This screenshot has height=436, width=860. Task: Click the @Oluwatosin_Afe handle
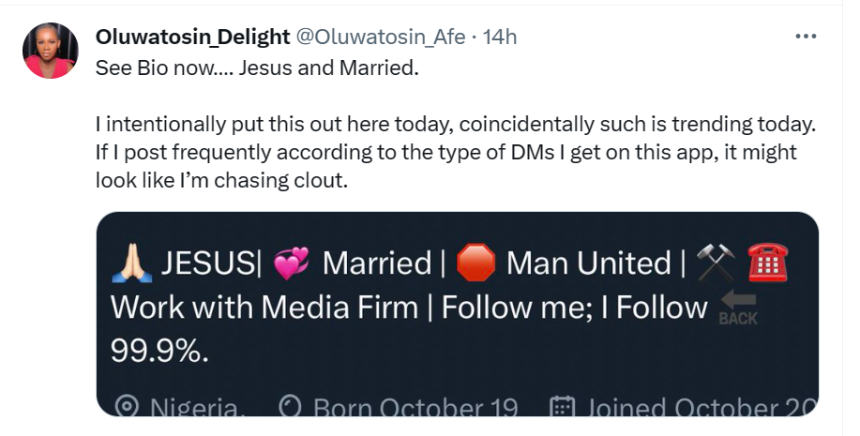coord(379,38)
